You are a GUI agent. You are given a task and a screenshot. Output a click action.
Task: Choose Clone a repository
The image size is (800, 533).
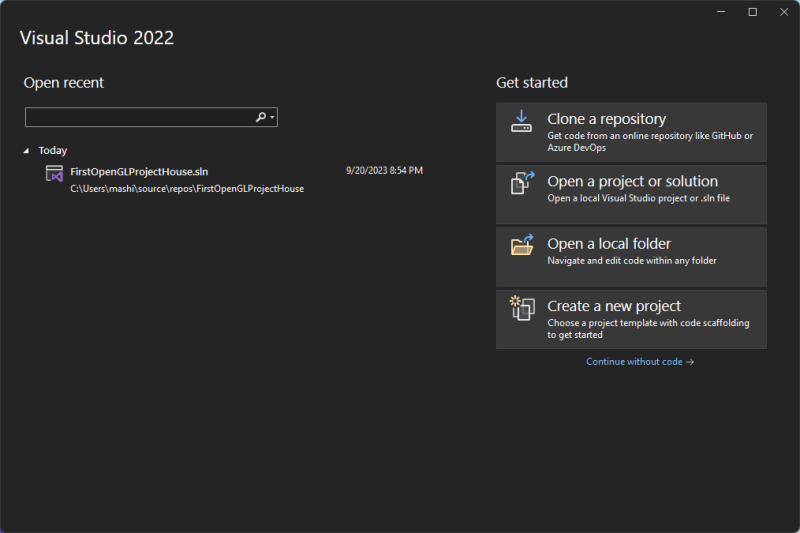coord(631,133)
